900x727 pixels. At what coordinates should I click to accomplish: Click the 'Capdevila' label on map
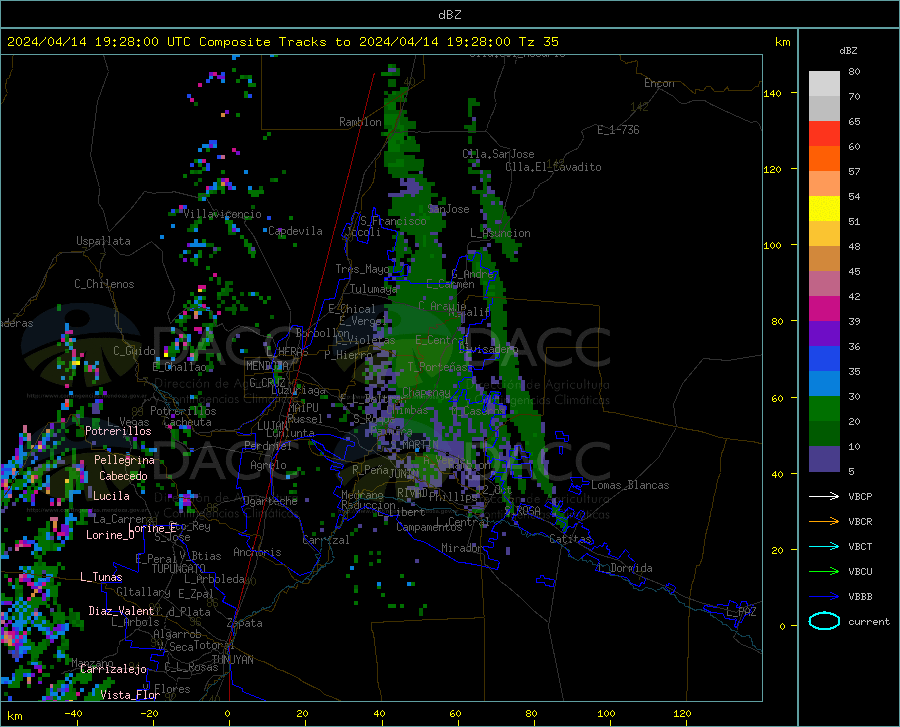(295, 231)
